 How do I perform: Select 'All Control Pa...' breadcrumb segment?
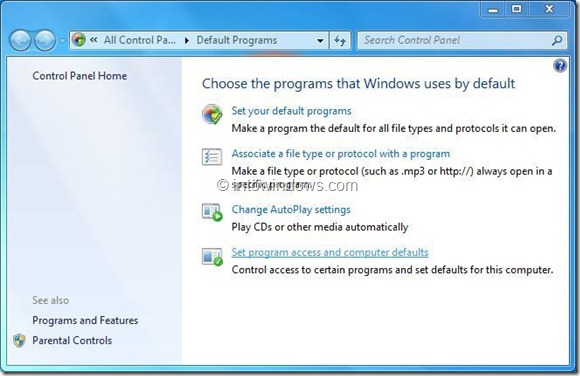139,40
